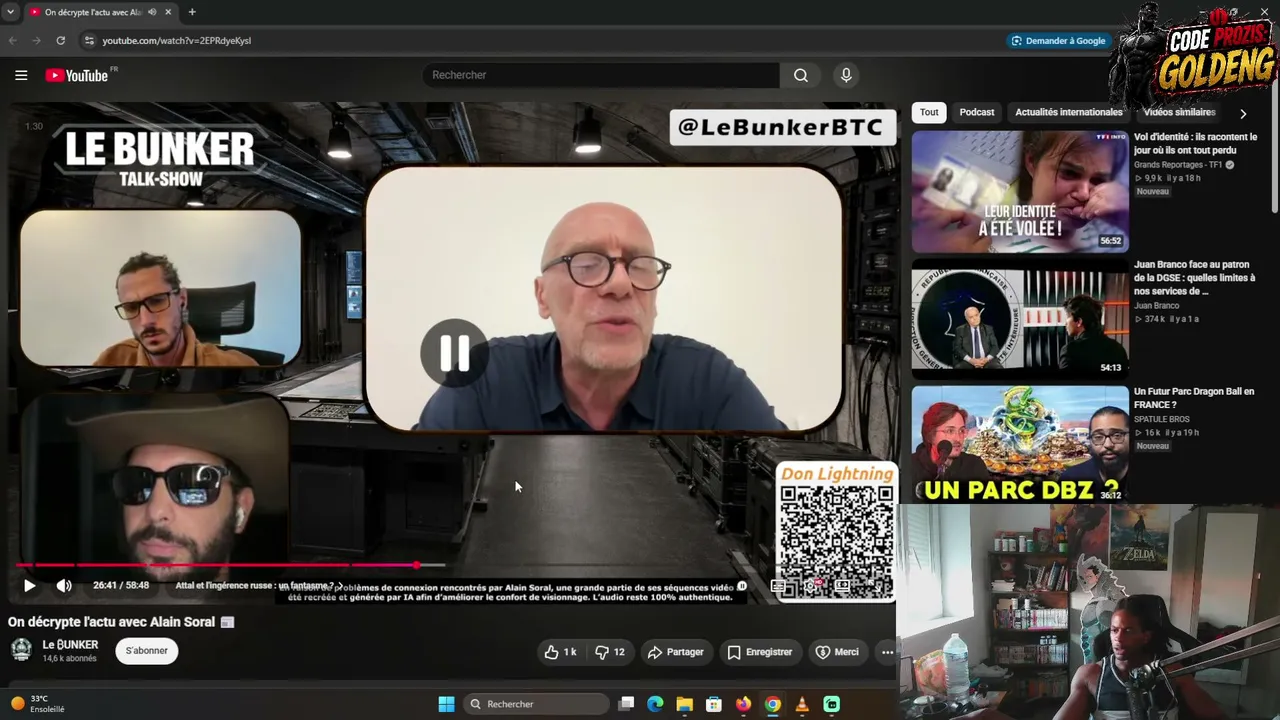This screenshot has width=1280, height=720.
Task: Open the Le BUNKER channel avatar
Action: pyautogui.click(x=21, y=650)
